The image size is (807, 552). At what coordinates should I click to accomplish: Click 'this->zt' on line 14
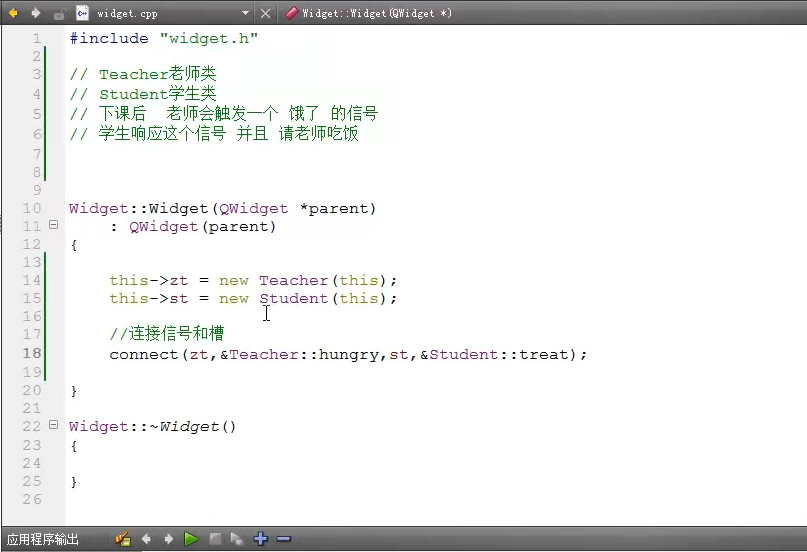149,281
